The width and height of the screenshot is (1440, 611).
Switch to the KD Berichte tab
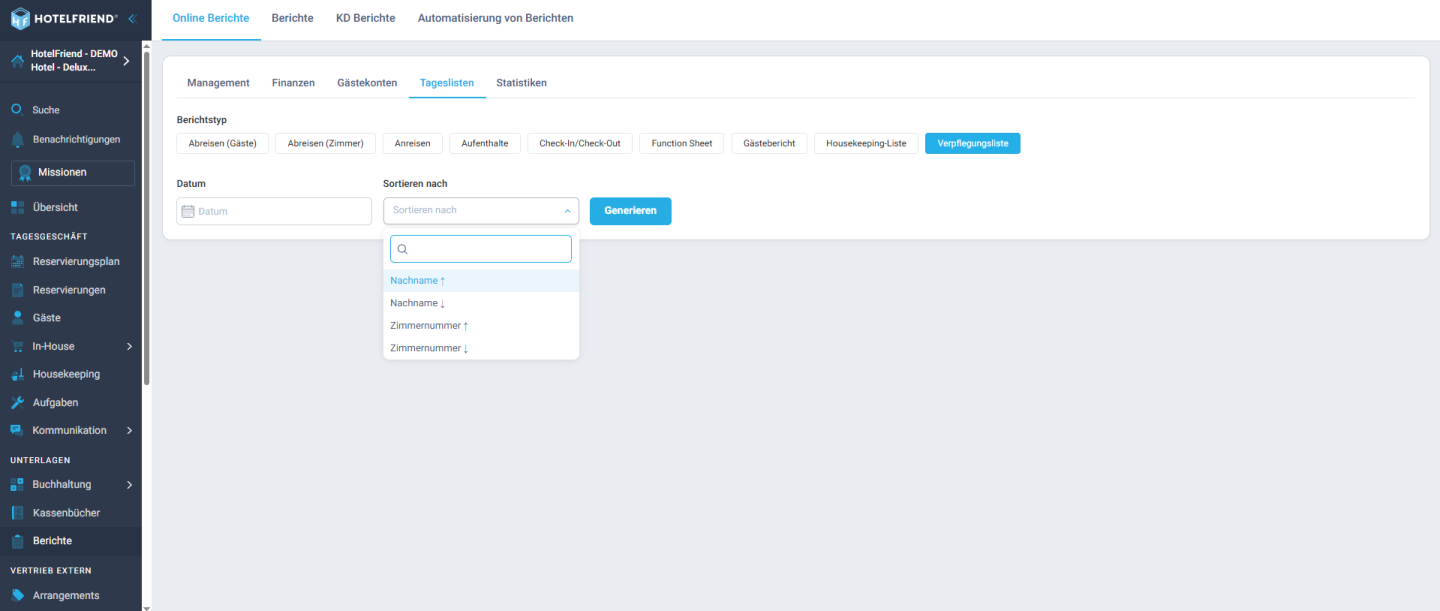coord(365,18)
